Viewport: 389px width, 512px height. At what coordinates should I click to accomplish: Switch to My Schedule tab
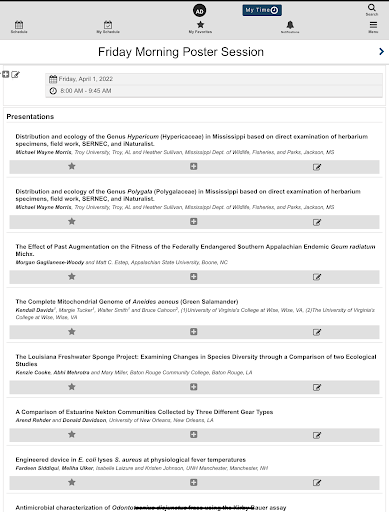pos(108,27)
